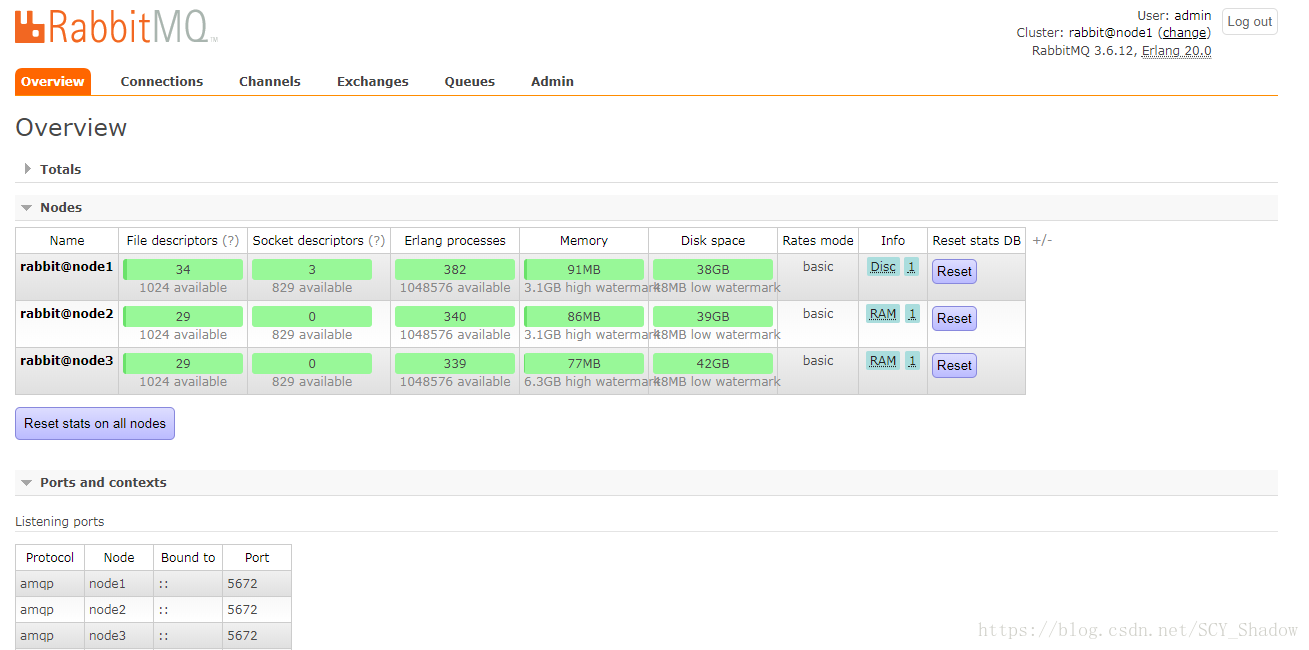Open the Exchanges tab

coord(373,82)
